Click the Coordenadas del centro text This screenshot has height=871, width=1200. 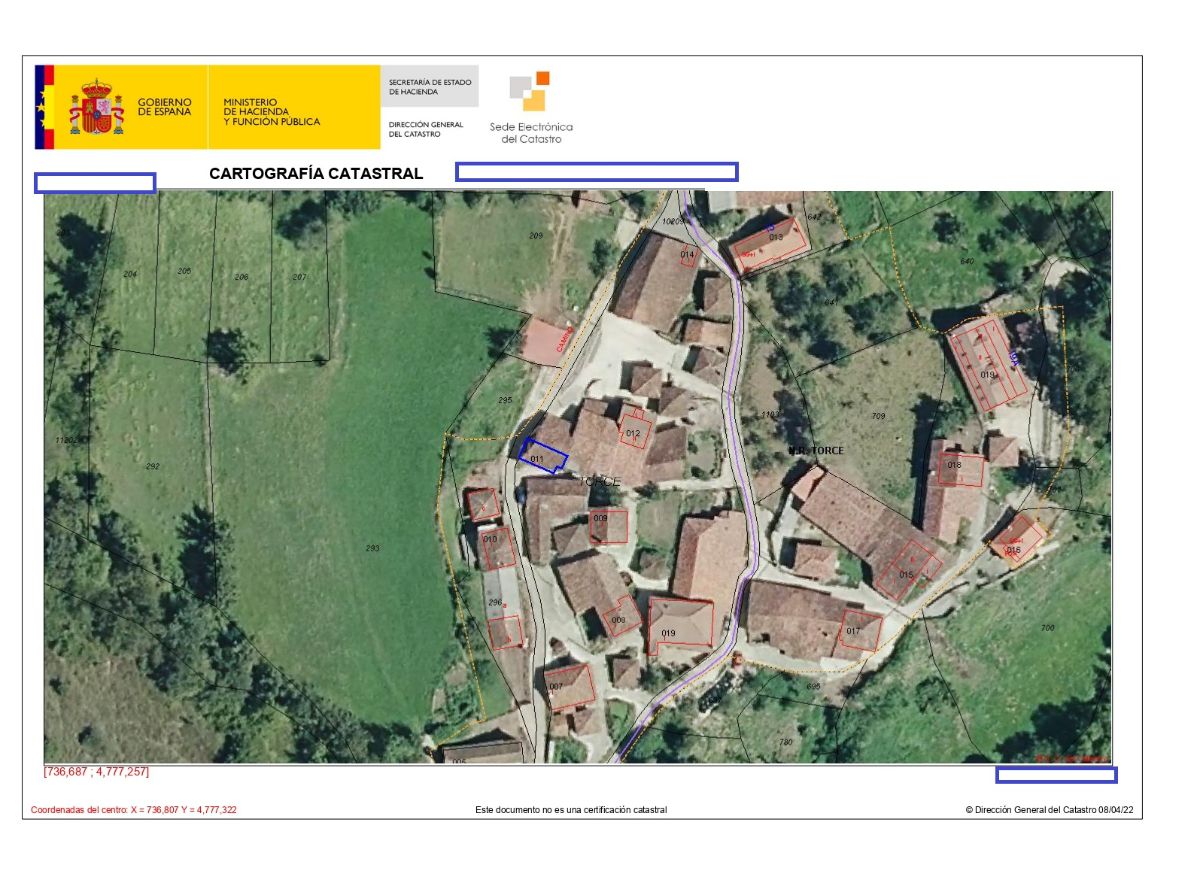(134, 810)
